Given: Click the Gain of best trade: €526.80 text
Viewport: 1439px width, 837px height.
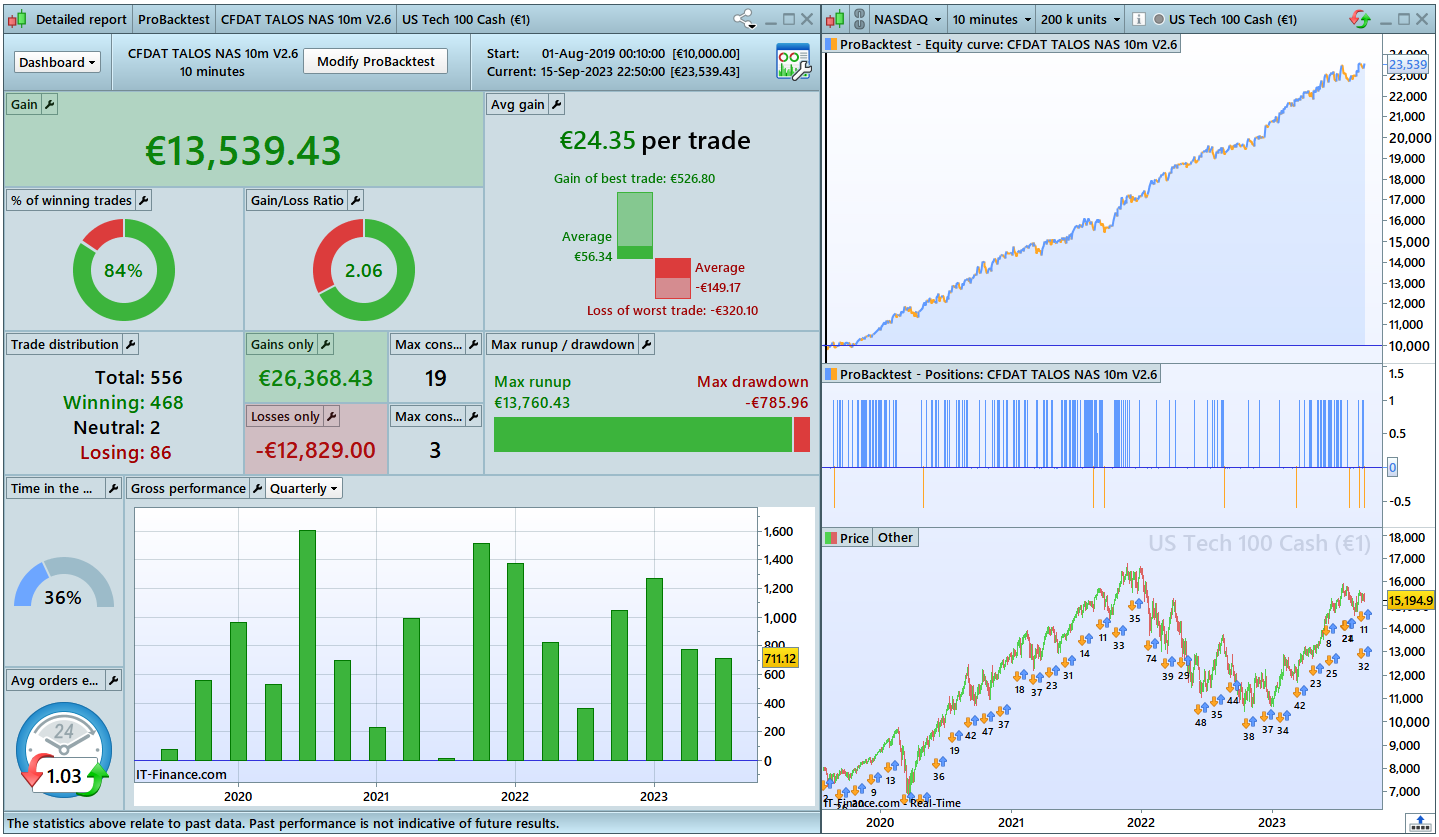Looking at the screenshot, I should coord(634,179).
